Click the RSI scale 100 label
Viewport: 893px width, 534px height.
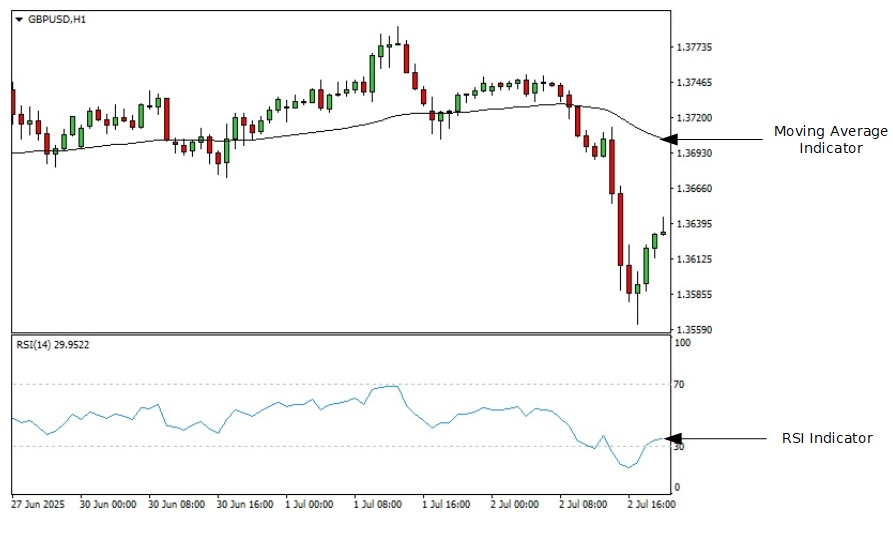click(x=683, y=343)
